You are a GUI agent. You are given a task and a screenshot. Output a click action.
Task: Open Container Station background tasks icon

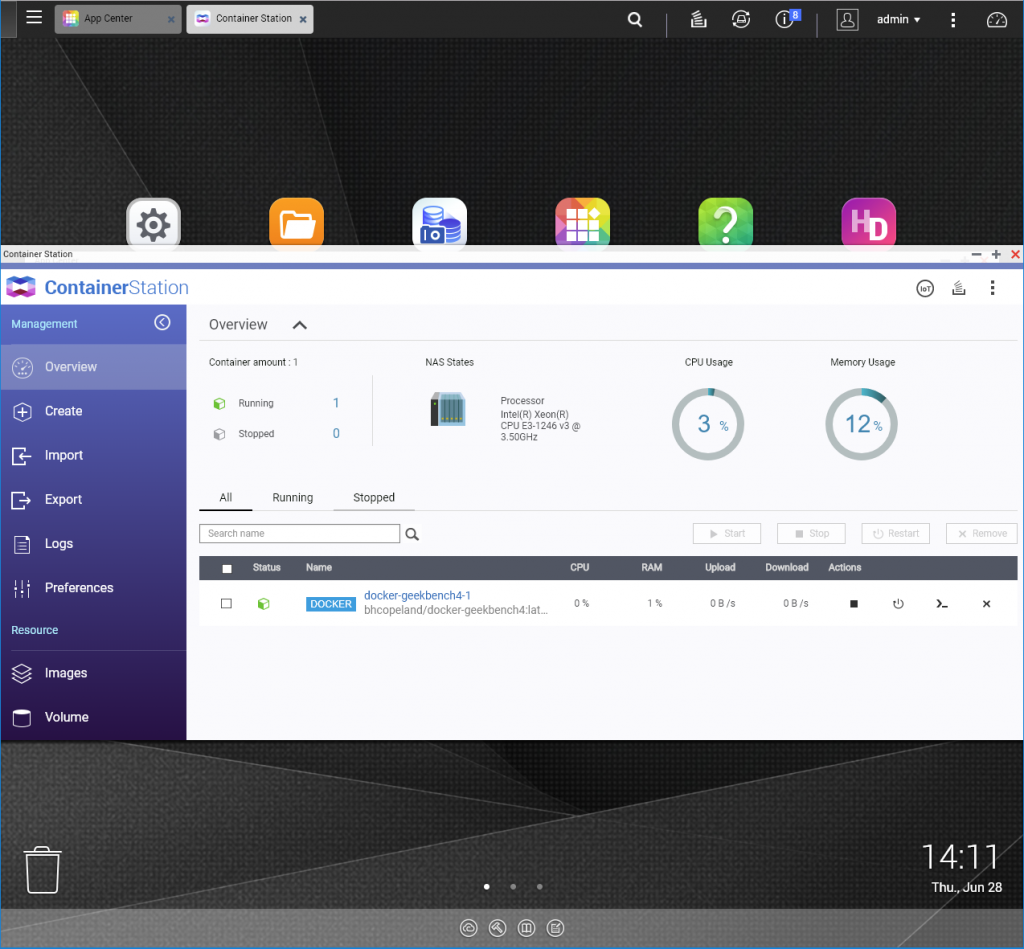click(x=959, y=288)
